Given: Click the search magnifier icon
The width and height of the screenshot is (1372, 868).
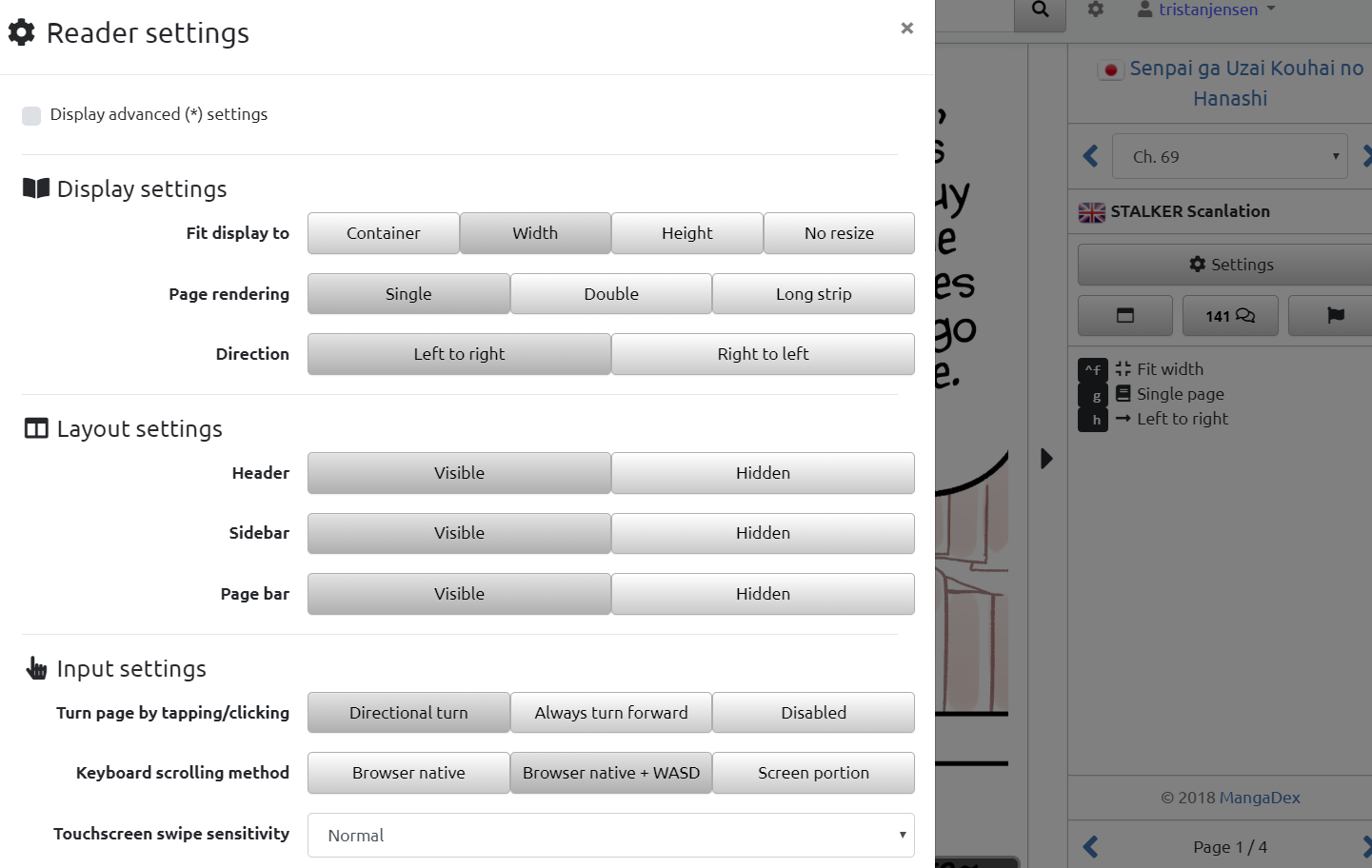Looking at the screenshot, I should click(1040, 10).
